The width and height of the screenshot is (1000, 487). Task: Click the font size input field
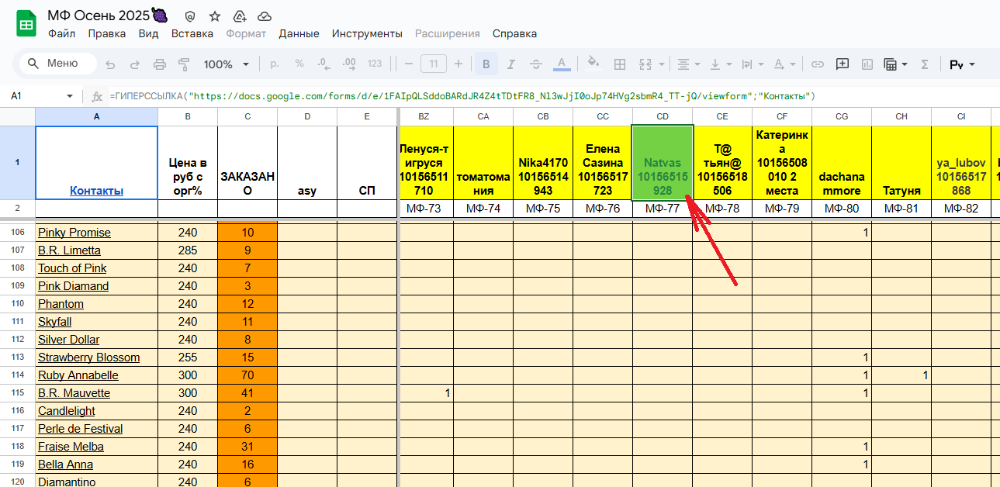tap(433, 64)
